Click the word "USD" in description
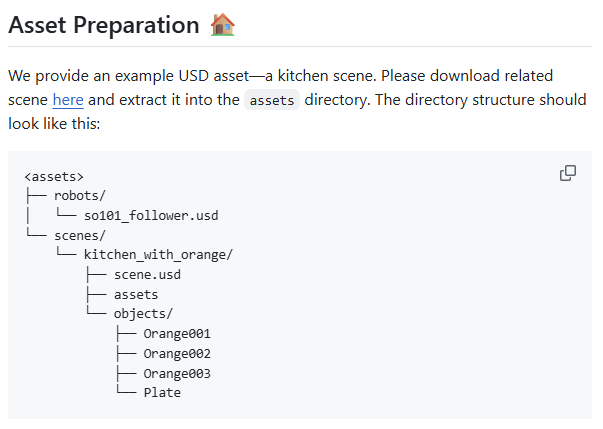 (x=194, y=76)
